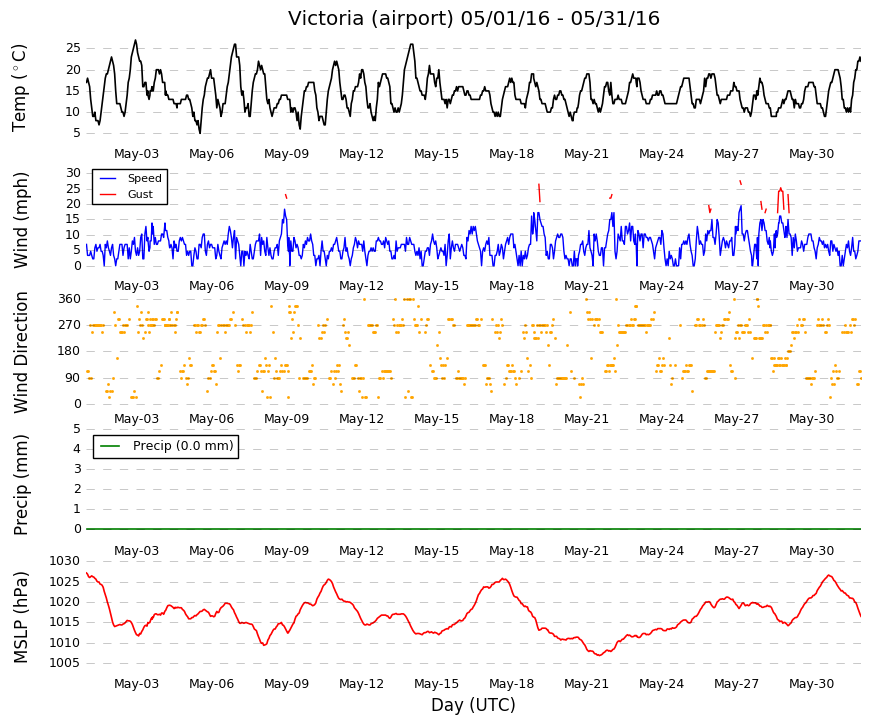Viewport: 871px width, 725px height.
Task: Click the Precip (mm) axis label
Action: [21, 485]
